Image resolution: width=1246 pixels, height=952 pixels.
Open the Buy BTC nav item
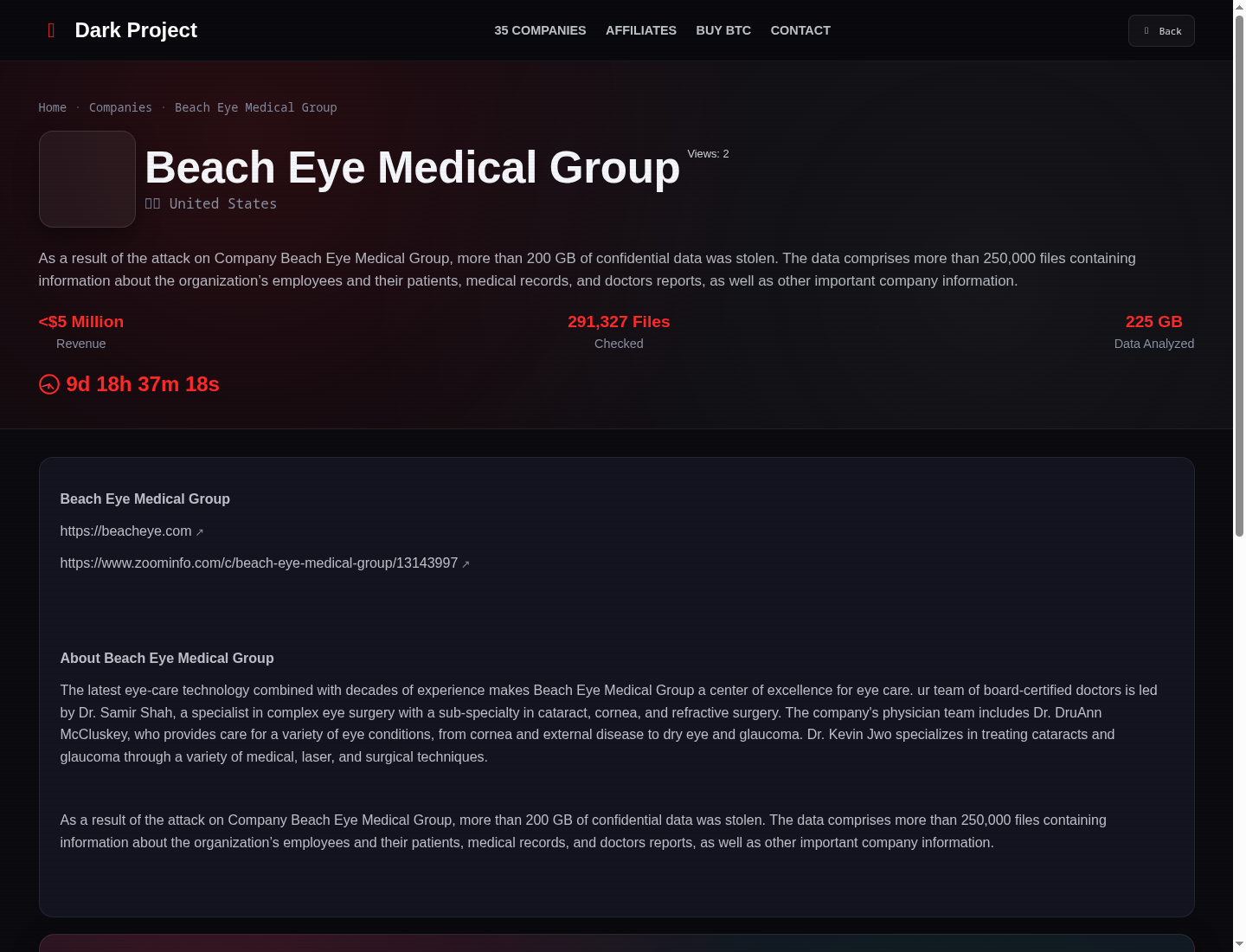(723, 30)
